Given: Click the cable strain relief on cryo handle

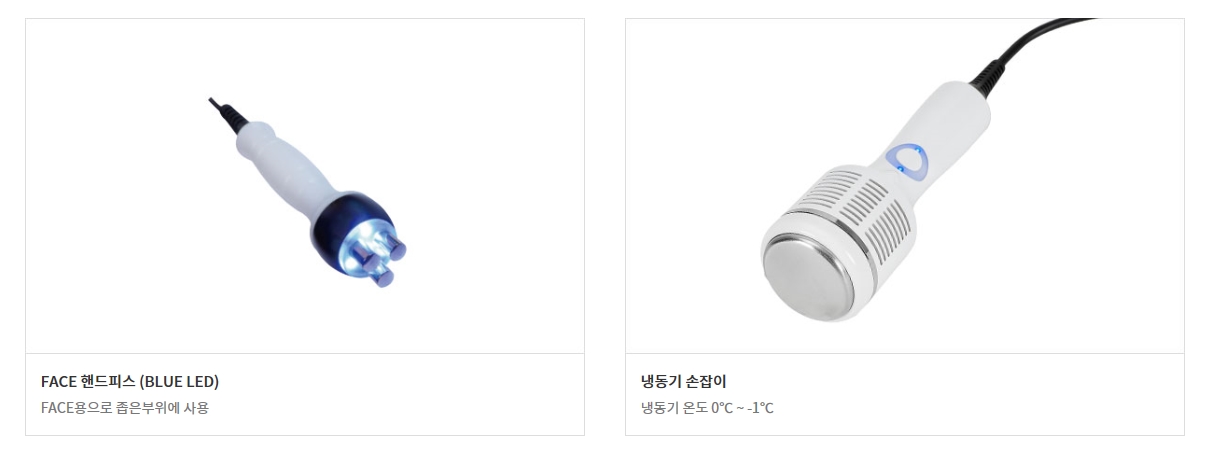Looking at the screenshot, I should click(x=986, y=77).
